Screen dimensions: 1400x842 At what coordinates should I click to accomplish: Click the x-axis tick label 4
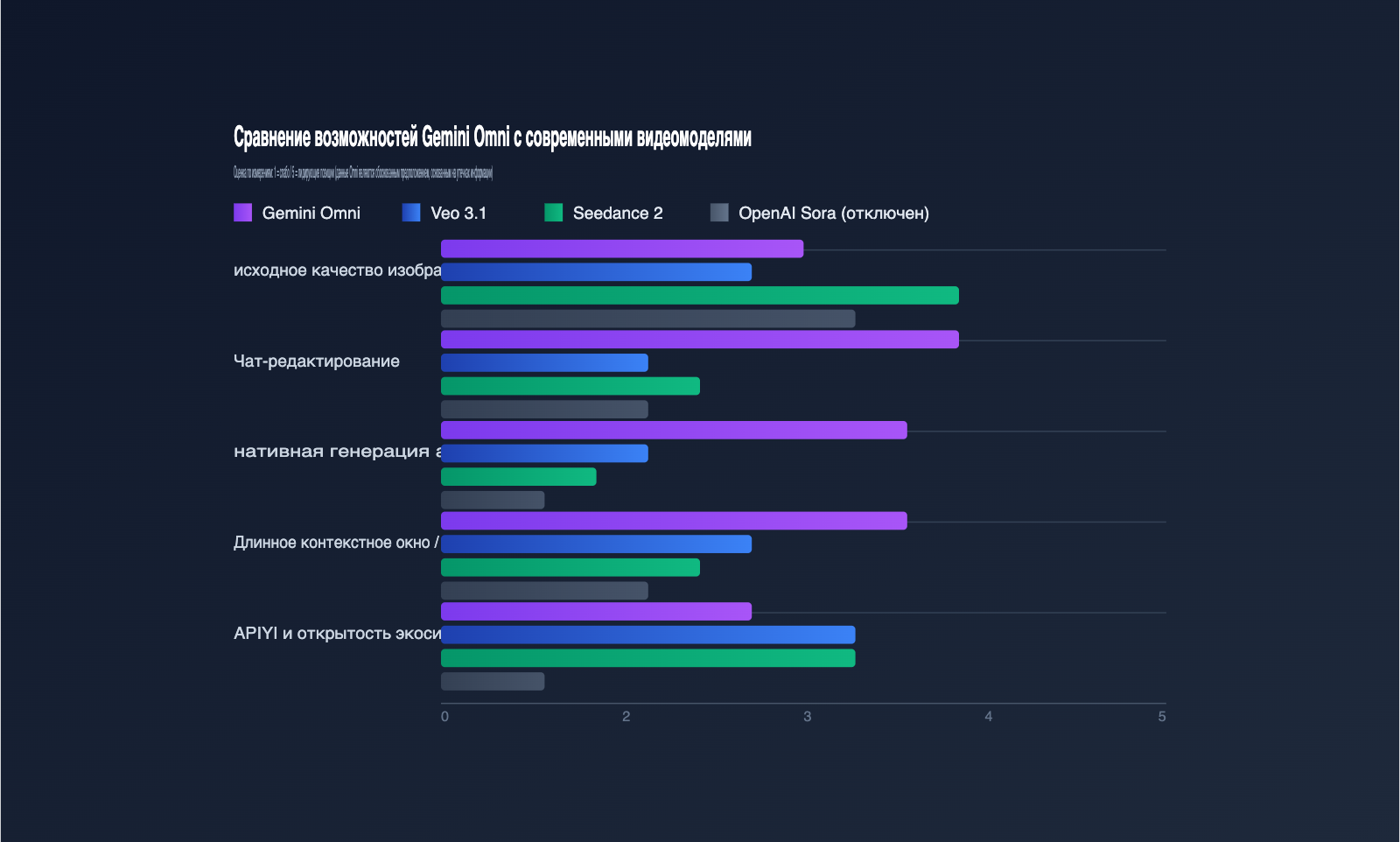click(x=989, y=717)
